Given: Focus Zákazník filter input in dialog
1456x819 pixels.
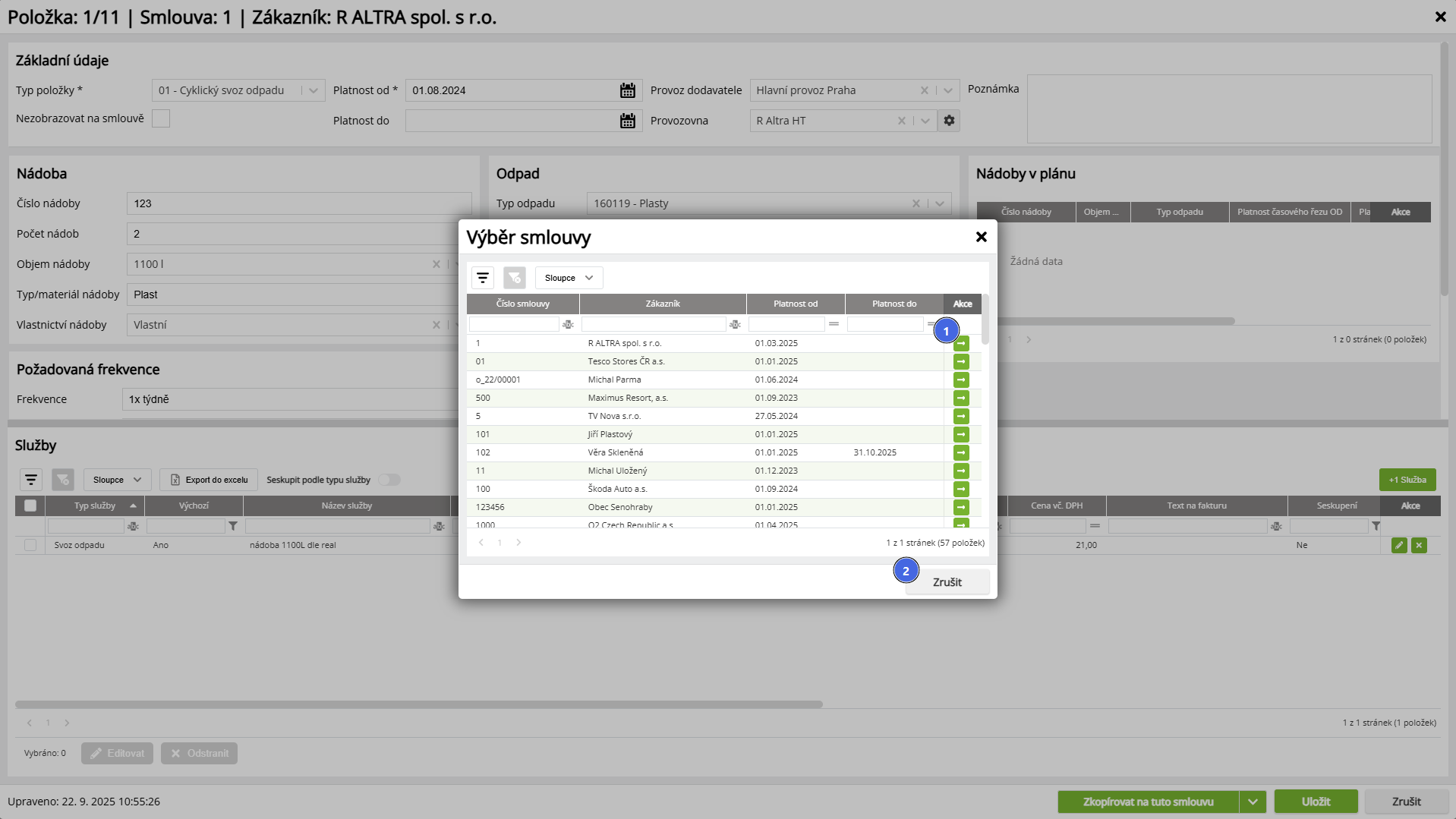Looking at the screenshot, I should point(654,324).
